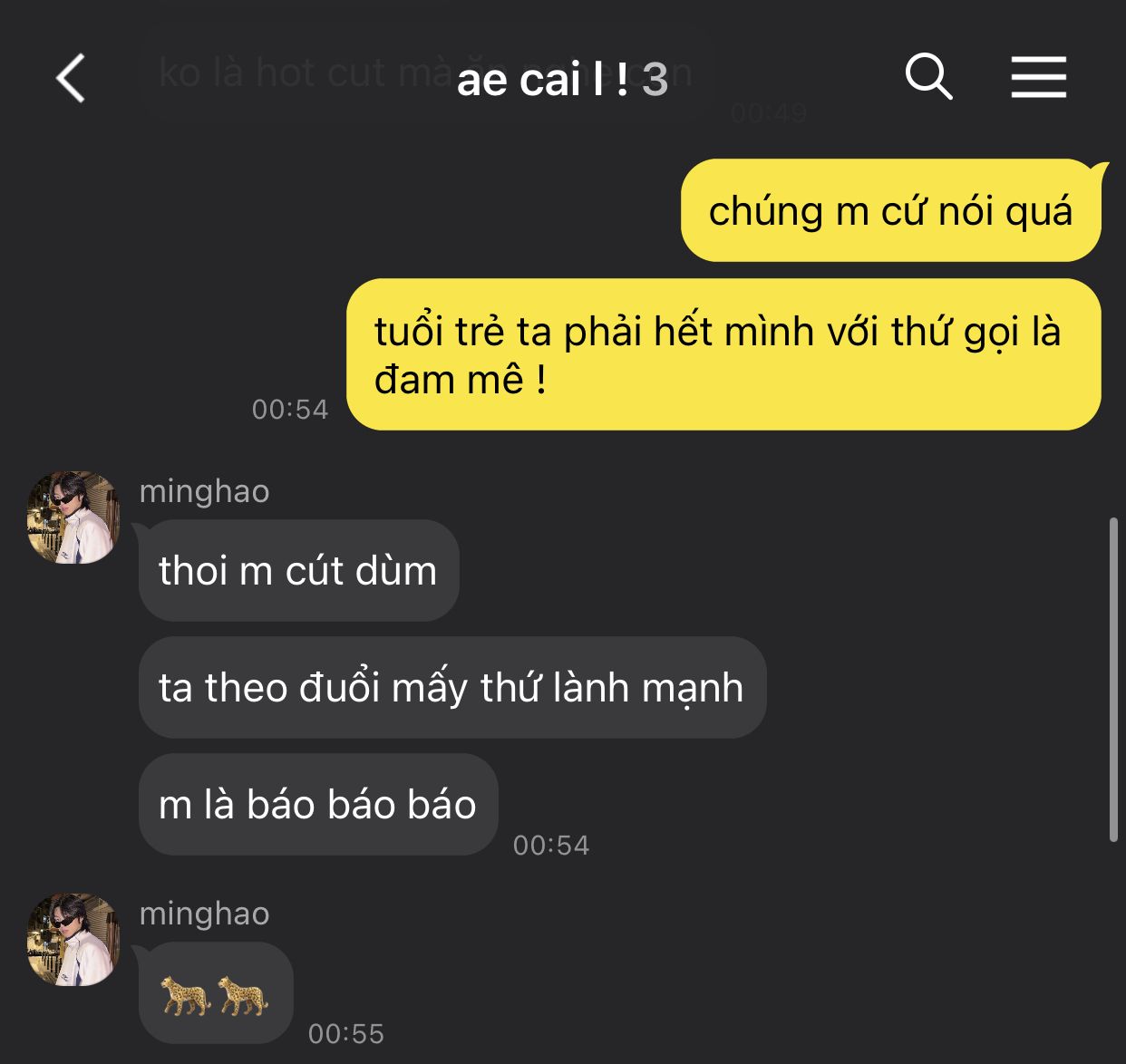The width and height of the screenshot is (1126, 1064).
Task: Select message 'thoi m cút dùm'
Action: [x=298, y=571]
